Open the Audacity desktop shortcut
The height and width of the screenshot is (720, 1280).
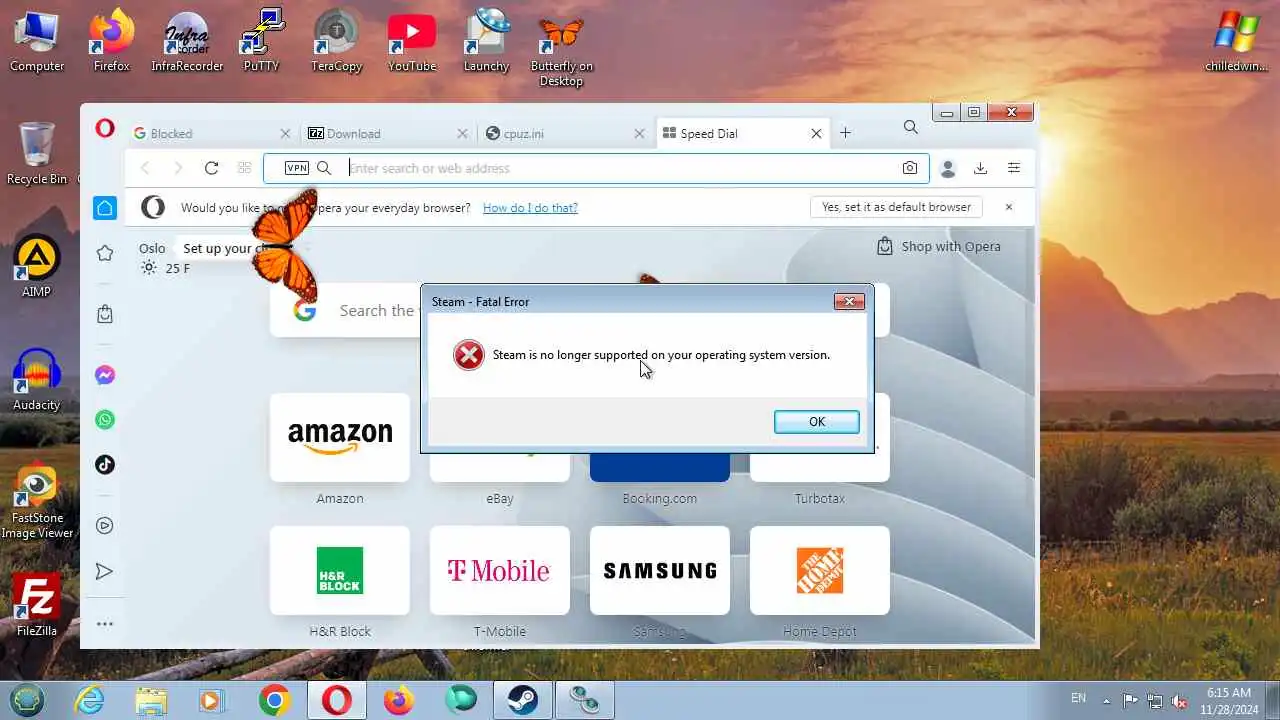click(37, 380)
